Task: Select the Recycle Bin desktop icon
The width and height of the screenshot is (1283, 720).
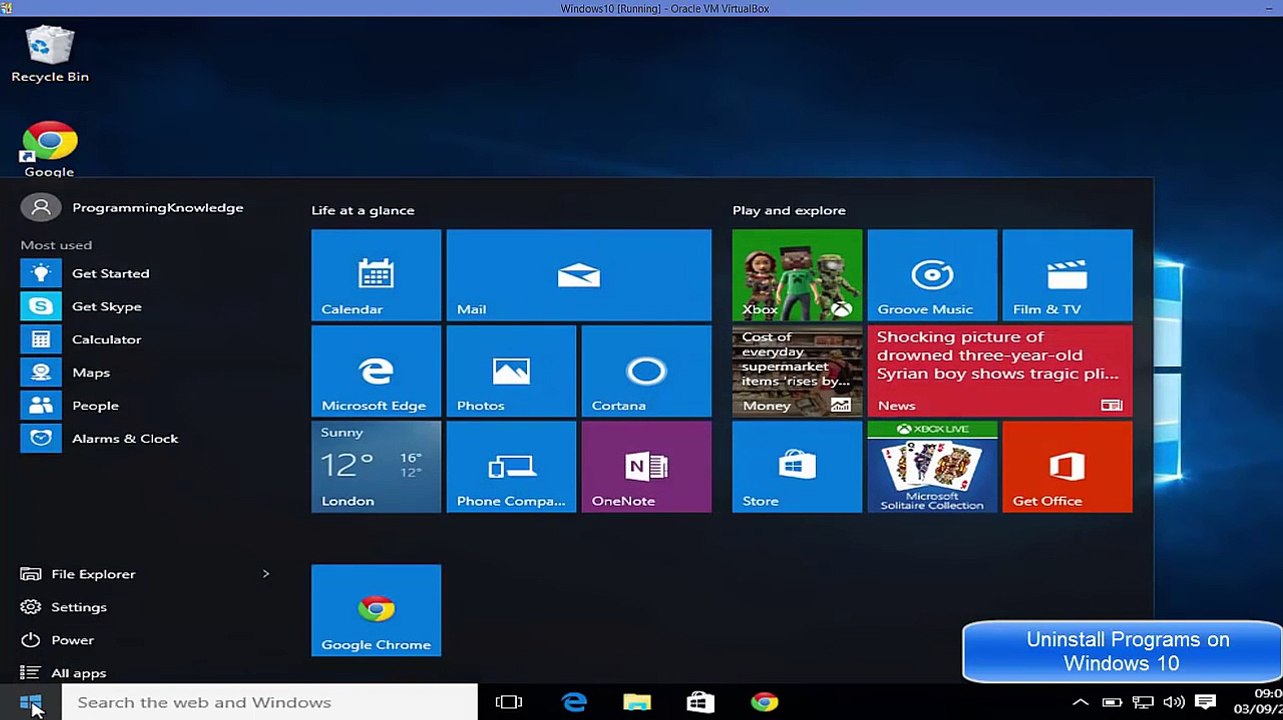Action: coord(50,55)
